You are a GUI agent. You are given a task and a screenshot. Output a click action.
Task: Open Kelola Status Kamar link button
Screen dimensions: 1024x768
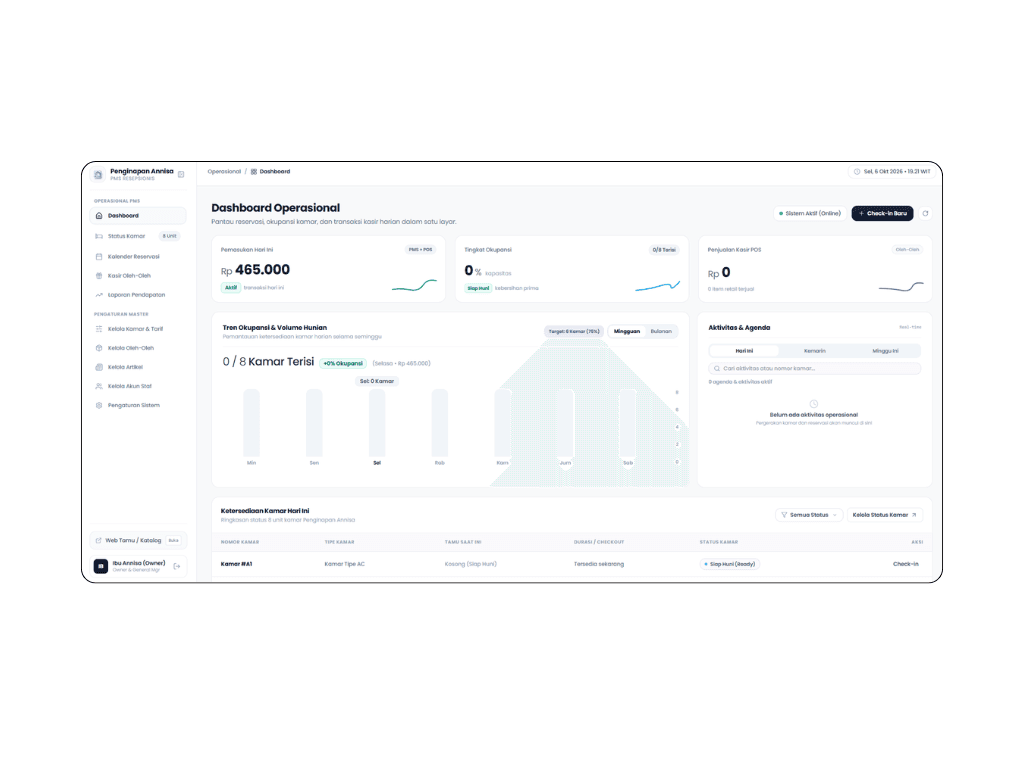click(884, 515)
